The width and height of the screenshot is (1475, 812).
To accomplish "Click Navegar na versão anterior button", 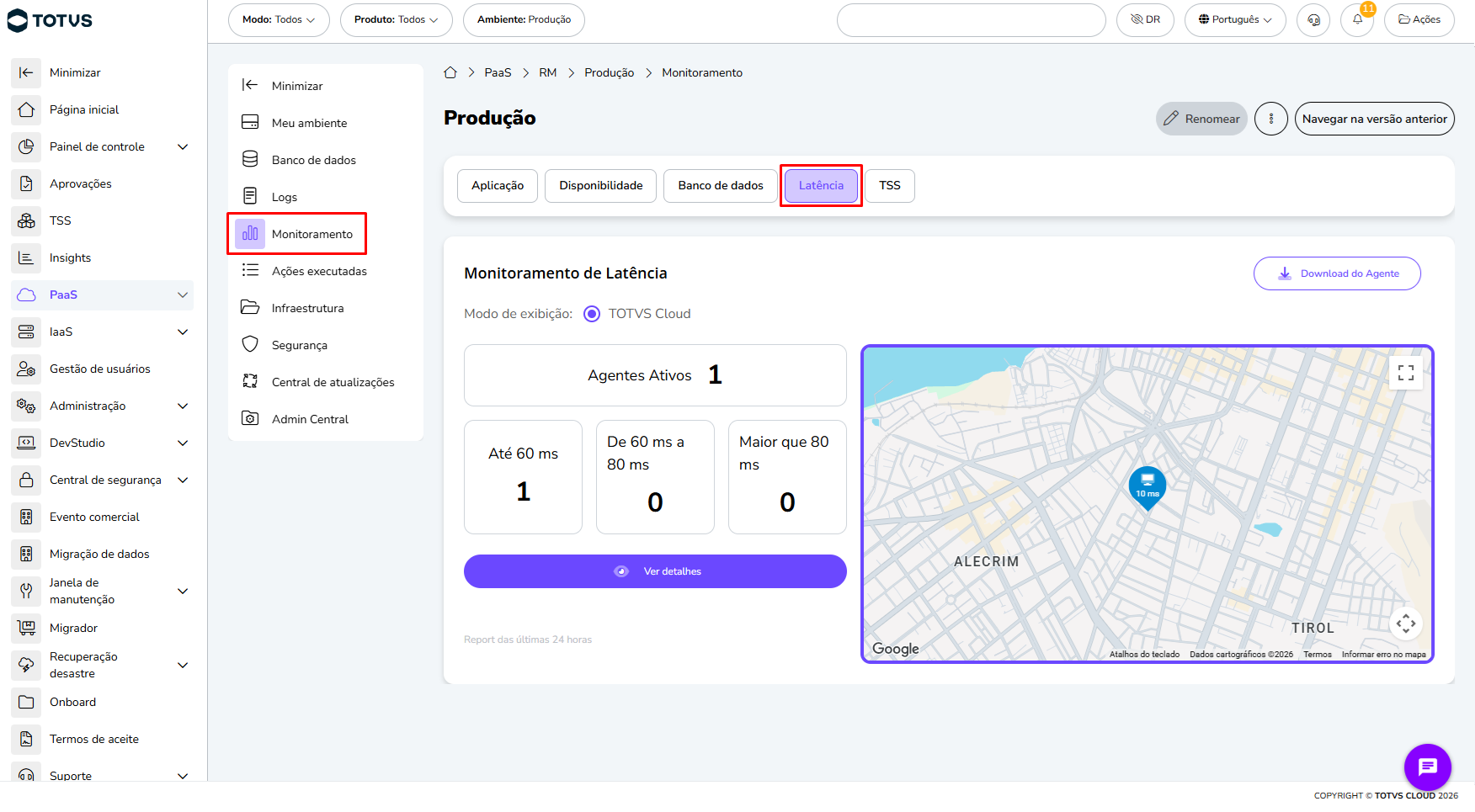I will [1375, 119].
